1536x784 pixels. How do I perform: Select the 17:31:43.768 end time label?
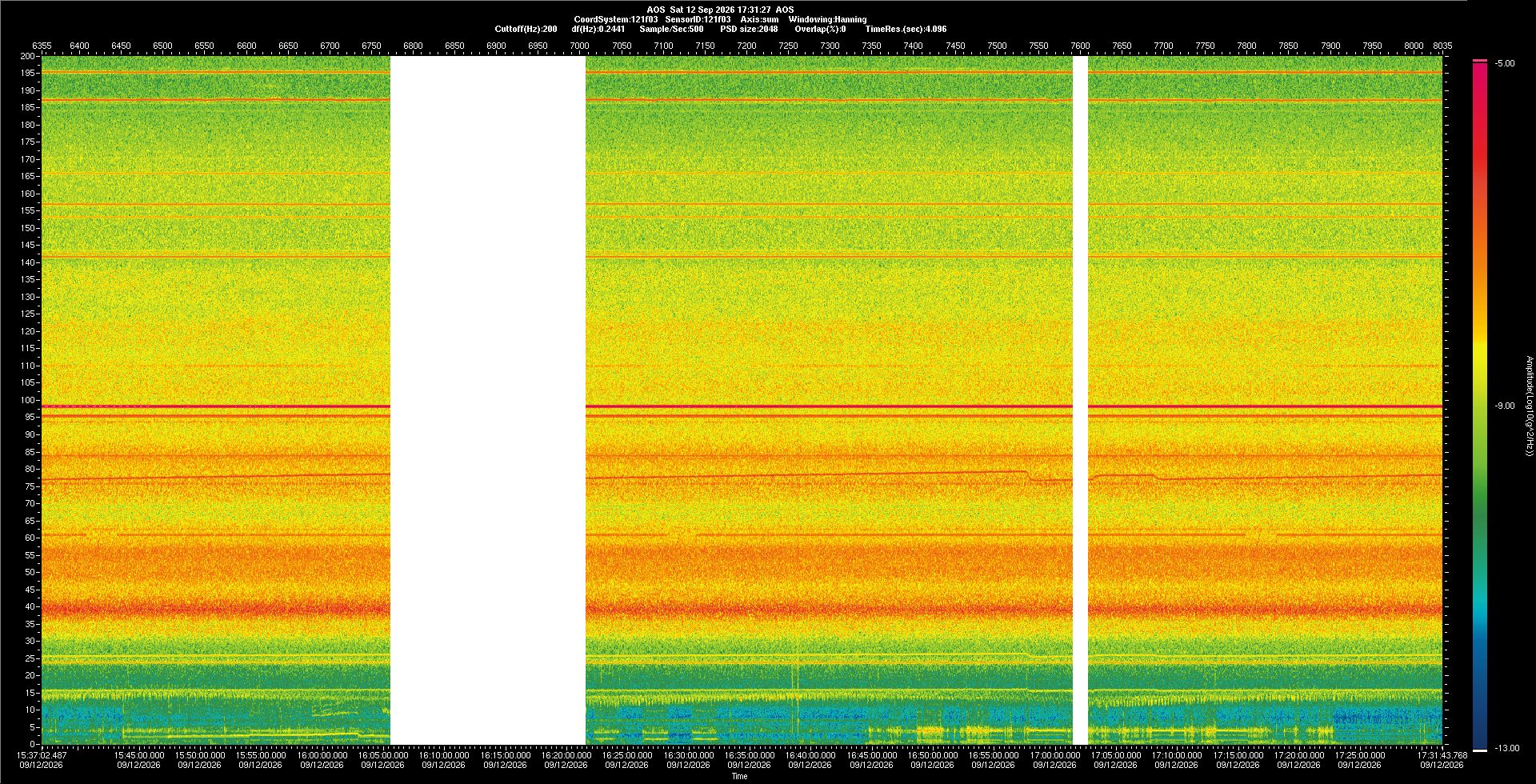[x=1442, y=755]
